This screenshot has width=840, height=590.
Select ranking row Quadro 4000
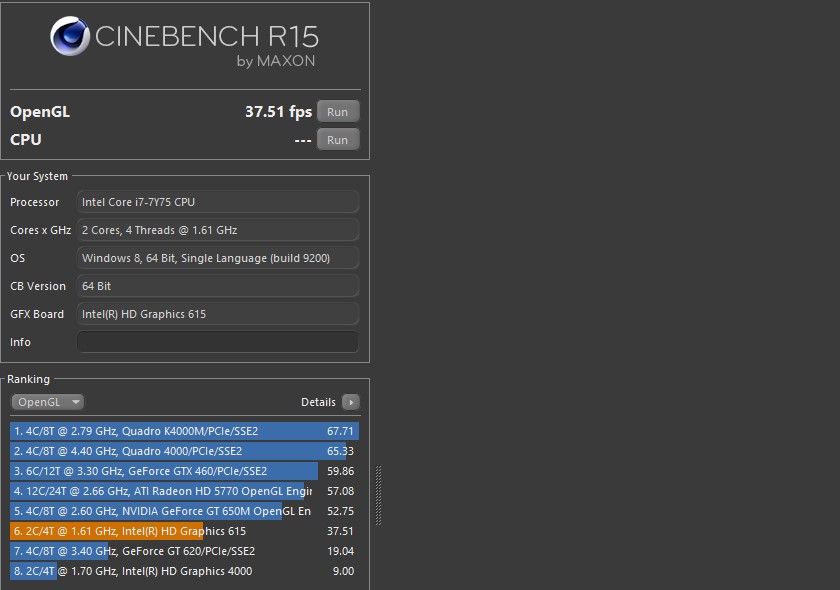[x=184, y=451]
